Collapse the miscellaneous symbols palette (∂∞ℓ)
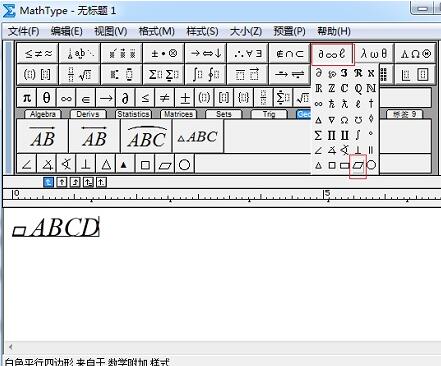441x366 pixels. 332,53
